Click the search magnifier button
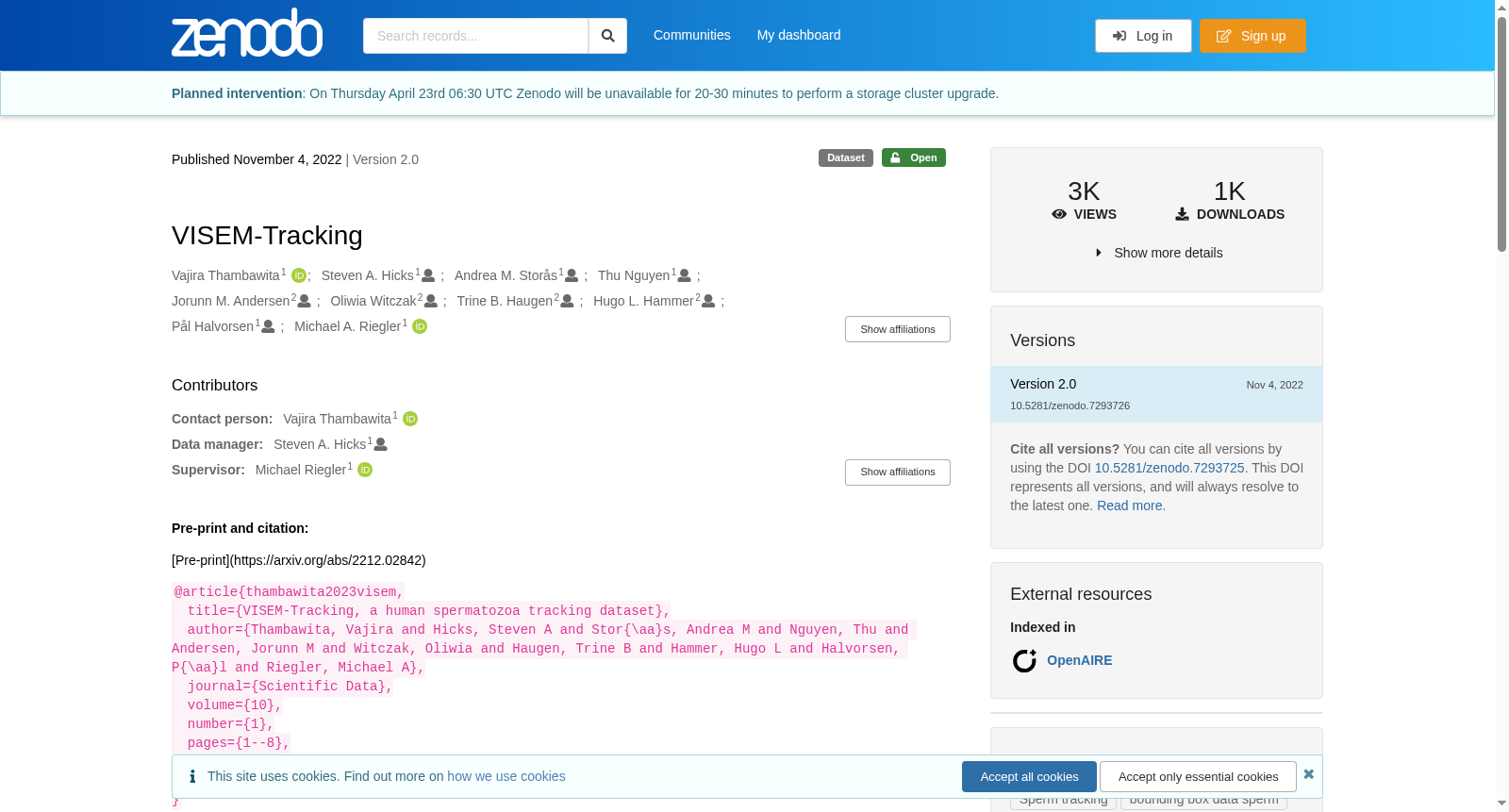The width and height of the screenshot is (1509, 812). (x=607, y=36)
